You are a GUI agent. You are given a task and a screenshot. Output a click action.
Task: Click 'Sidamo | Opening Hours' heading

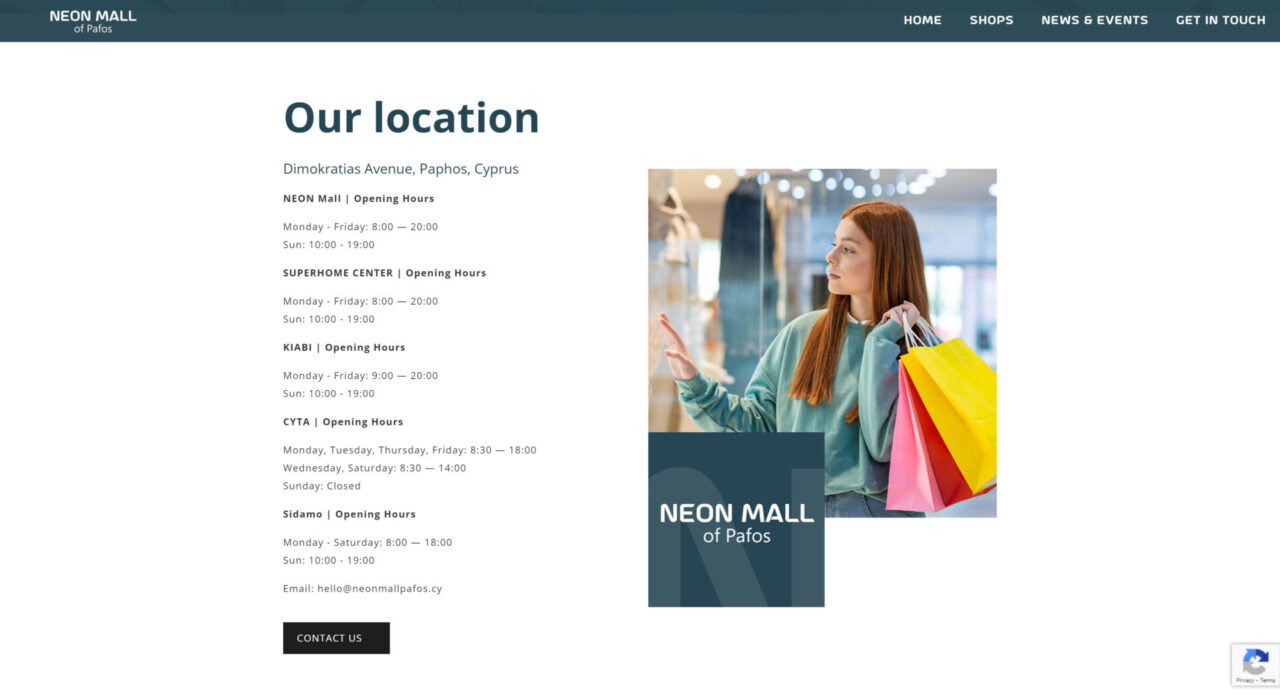pyautogui.click(x=349, y=514)
